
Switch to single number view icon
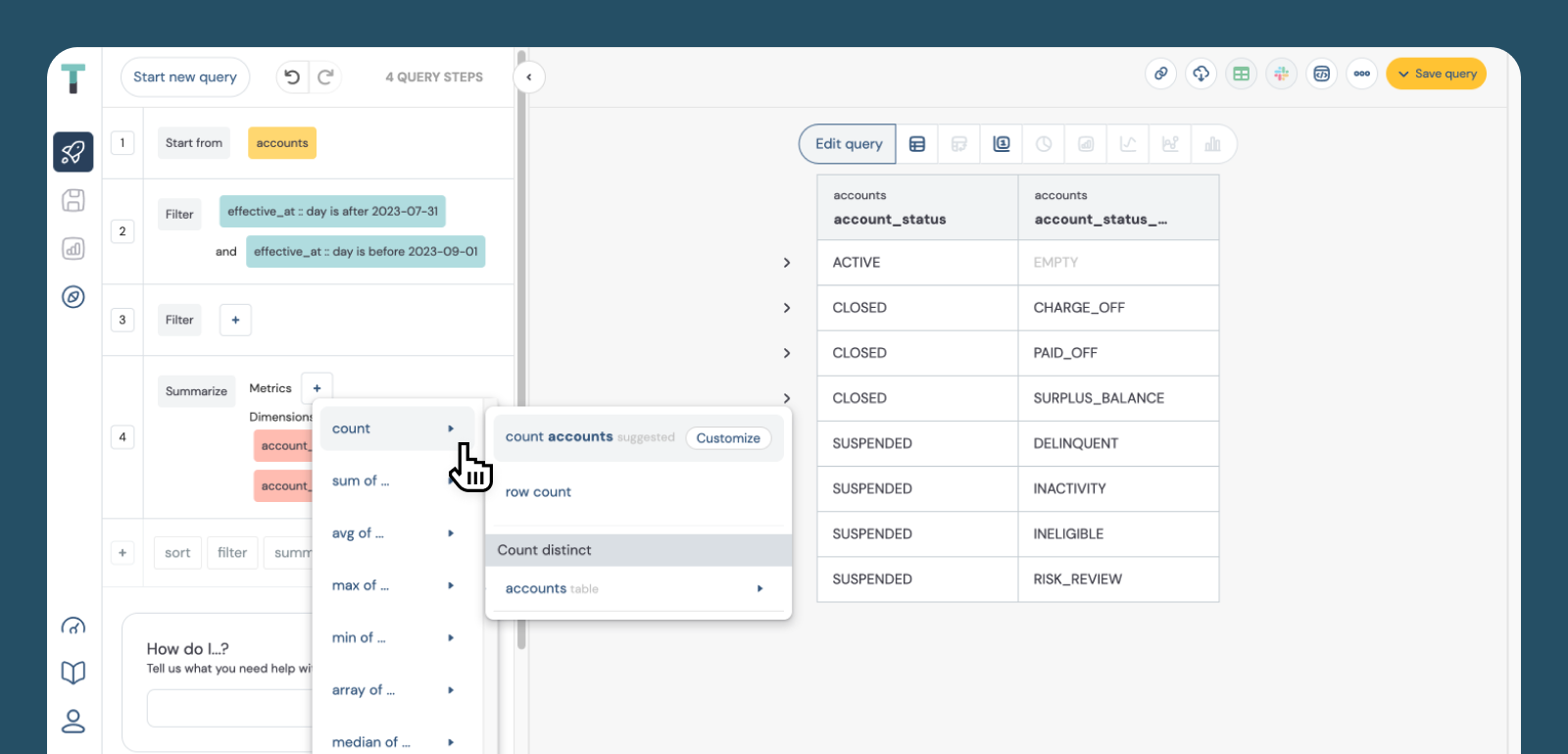pos(1002,144)
